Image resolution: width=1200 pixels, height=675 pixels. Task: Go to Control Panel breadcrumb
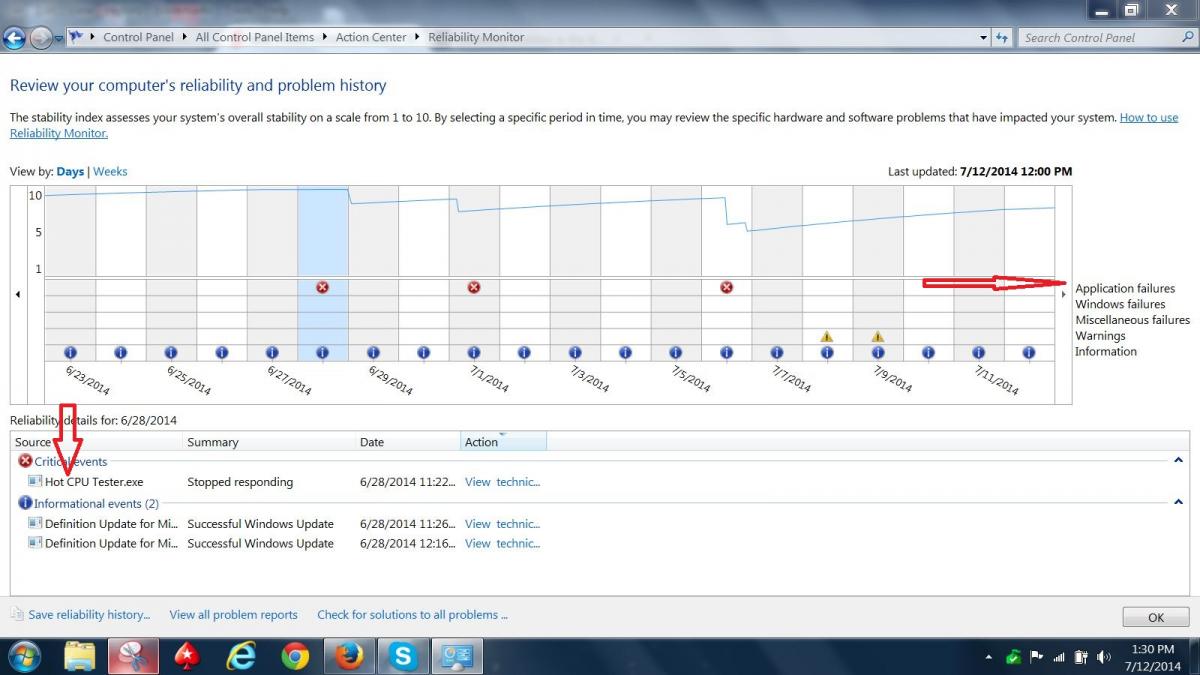click(x=138, y=37)
